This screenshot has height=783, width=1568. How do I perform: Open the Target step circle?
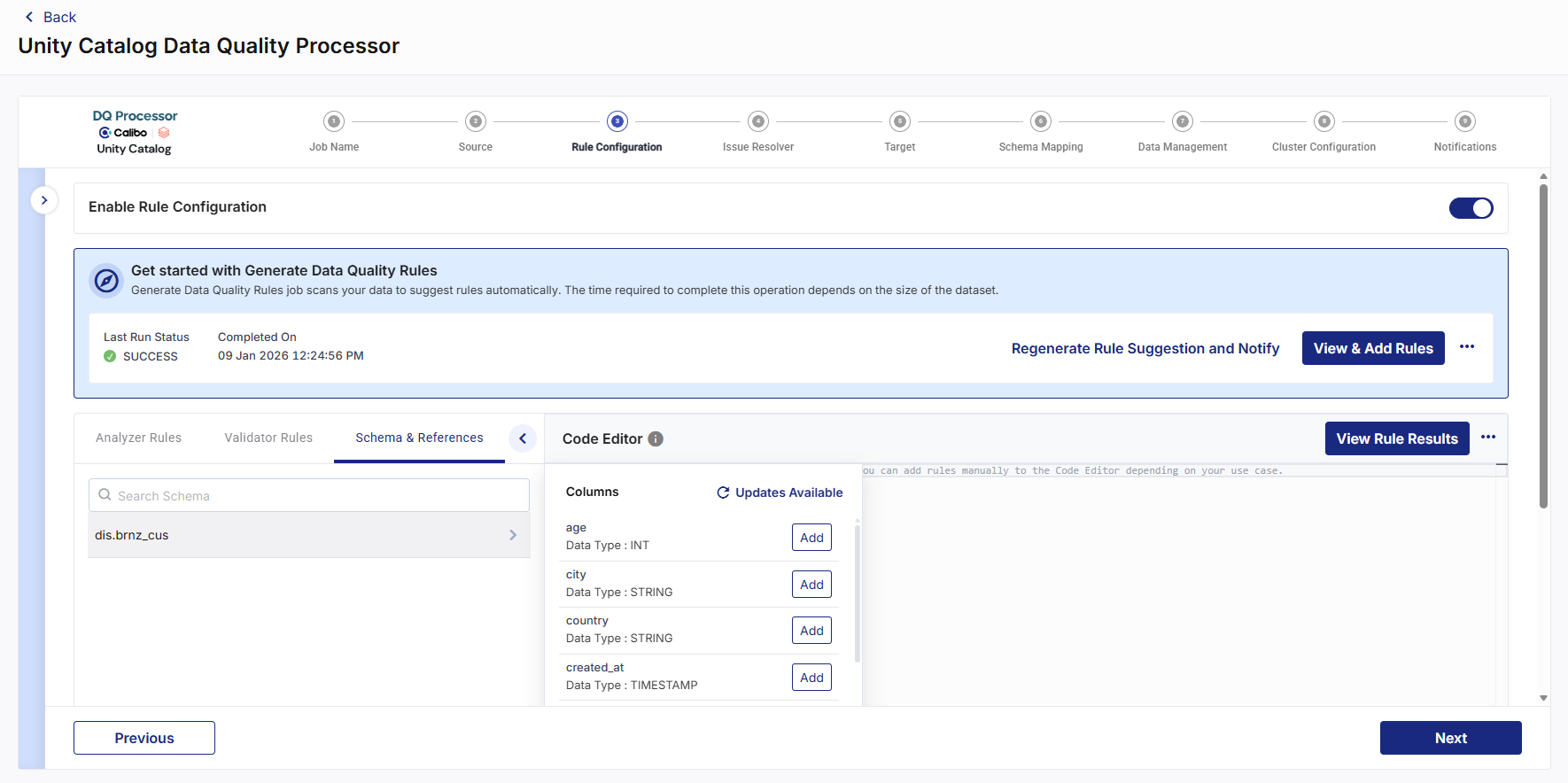point(900,121)
